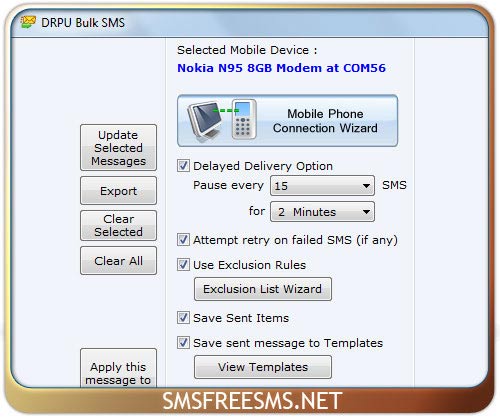Screen dimensions: 500x420
Task: Click the View Templates button
Action: tap(263, 367)
